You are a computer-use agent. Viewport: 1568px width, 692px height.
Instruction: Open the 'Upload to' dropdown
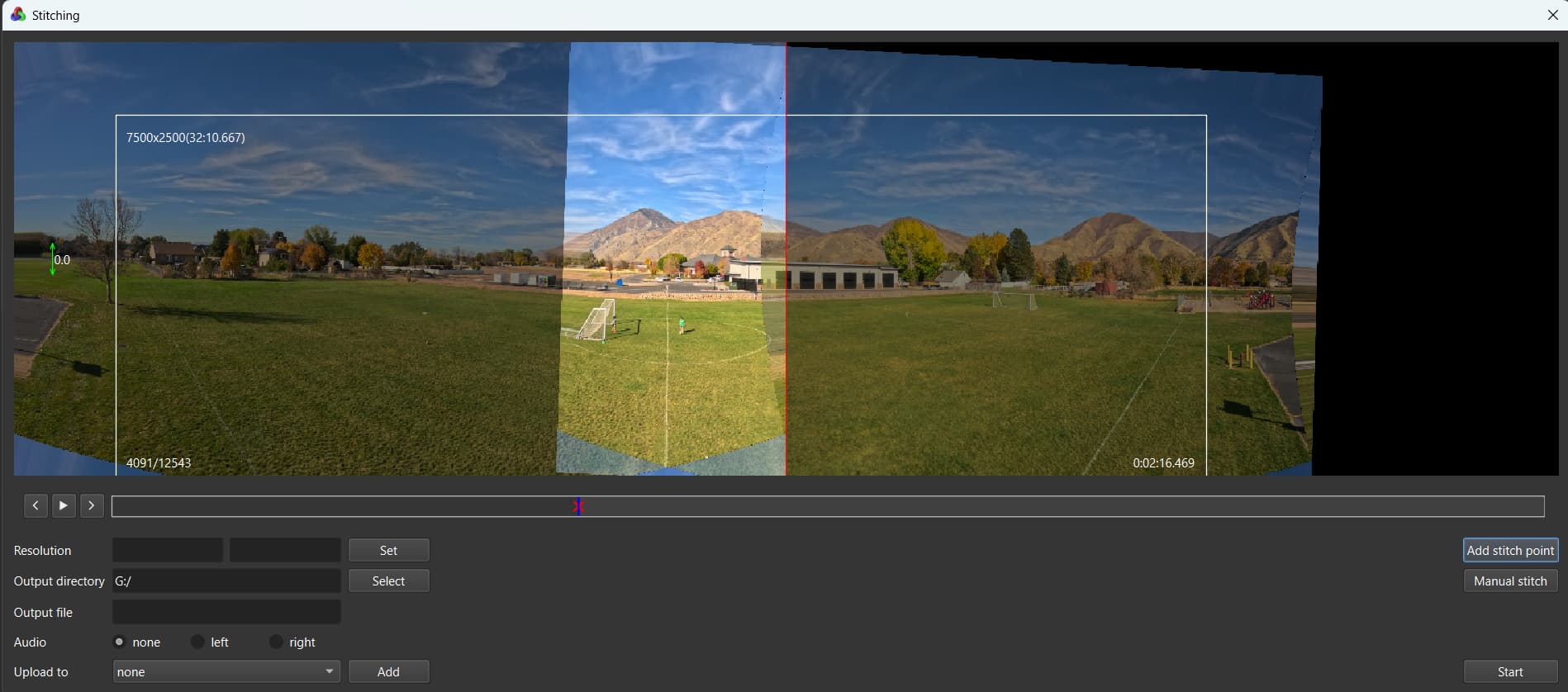(x=226, y=671)
